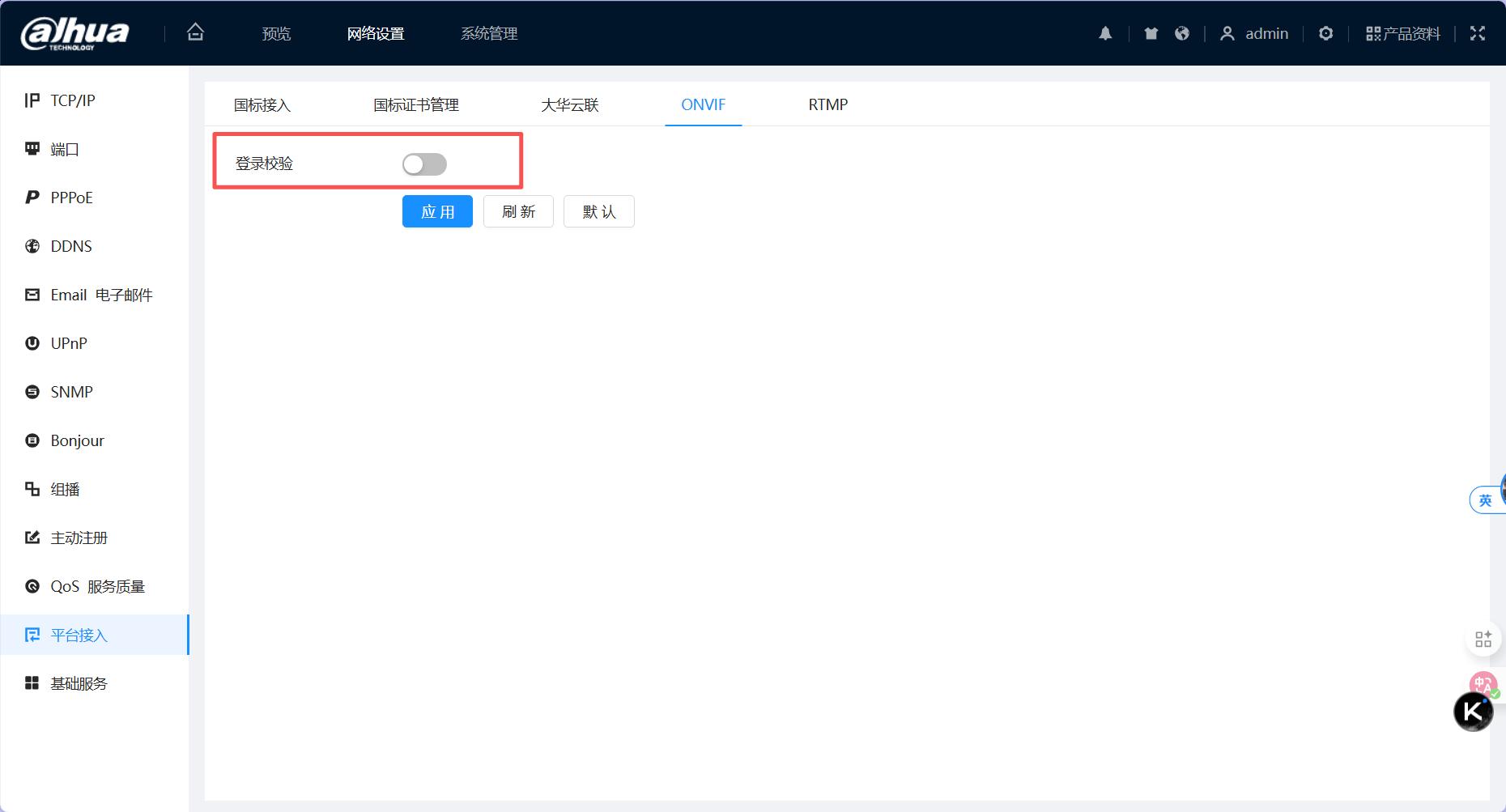
Task: Open the notification bell icon
Action: coord(1105,33)
